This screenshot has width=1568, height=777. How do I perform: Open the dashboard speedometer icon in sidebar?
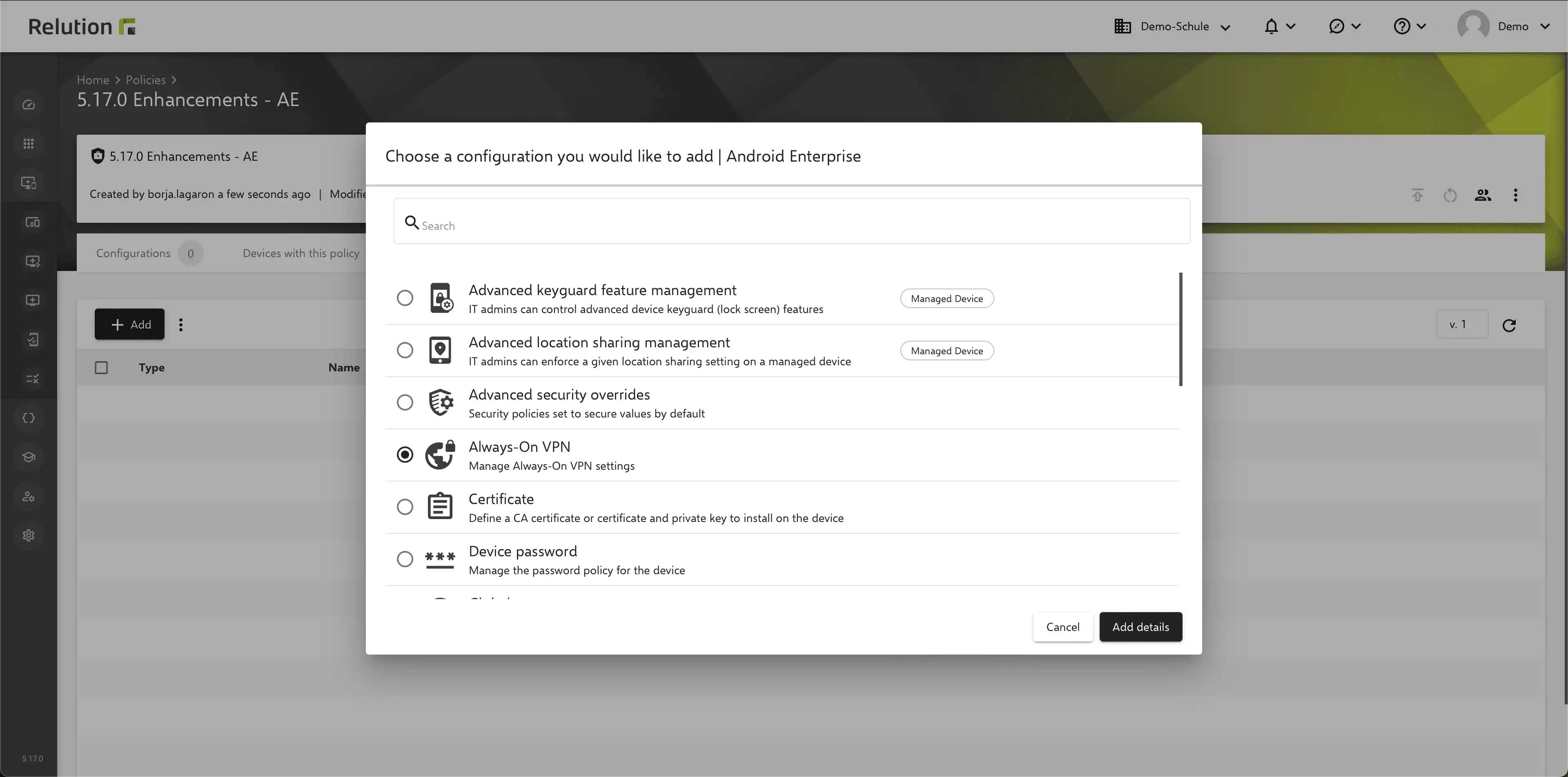tap(29, 104)
